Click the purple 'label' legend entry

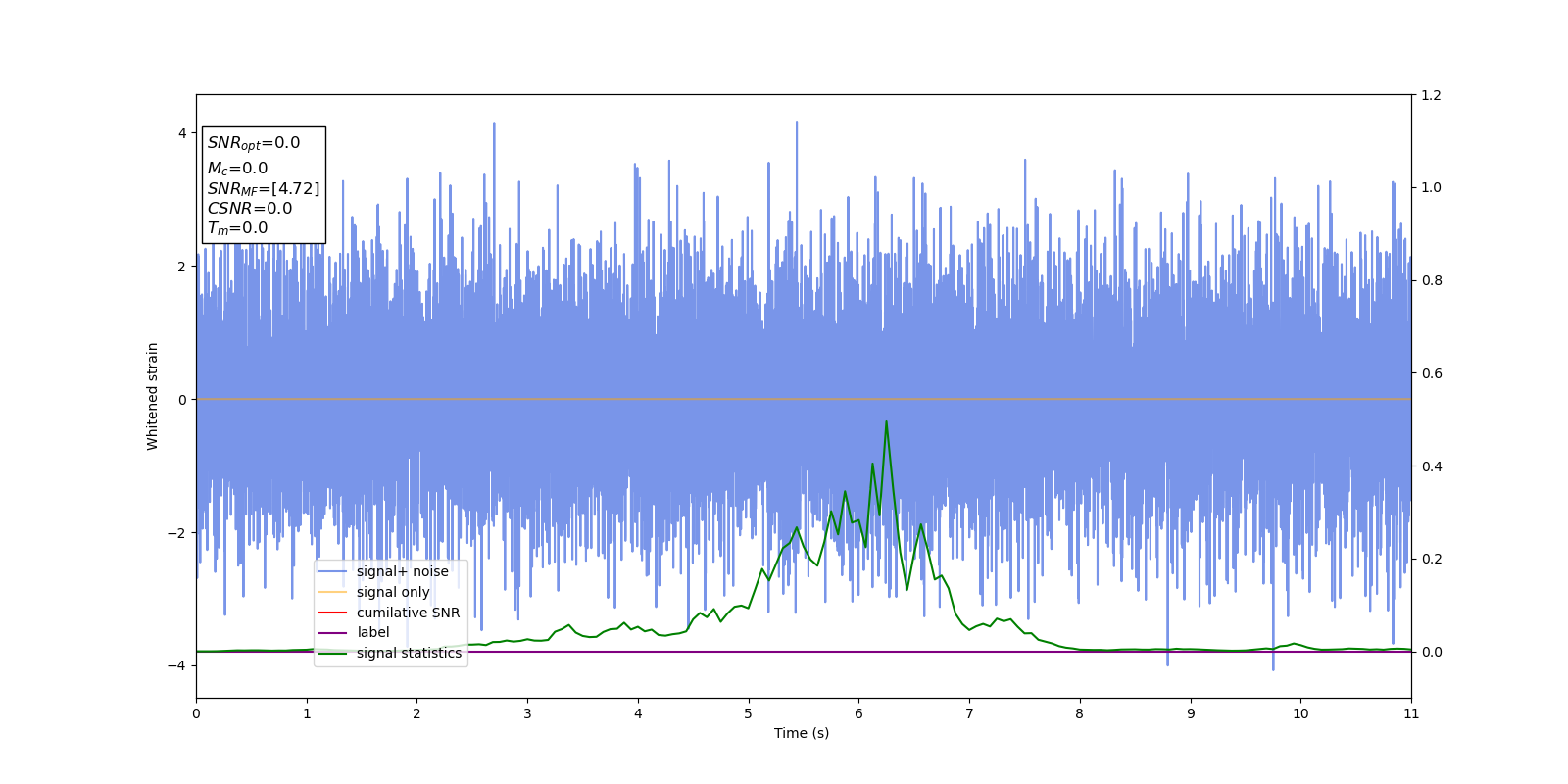(x=372, y=633)
